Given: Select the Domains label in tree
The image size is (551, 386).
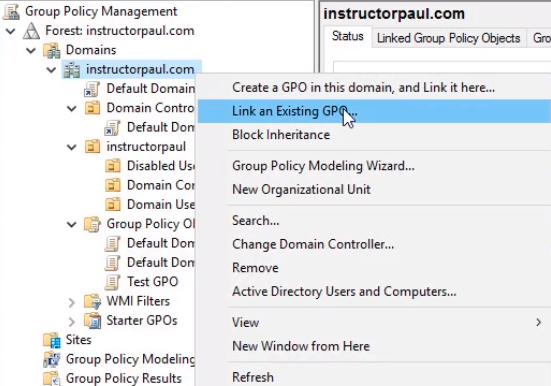Looking at the screenshot, I should [x=91, y=50].
